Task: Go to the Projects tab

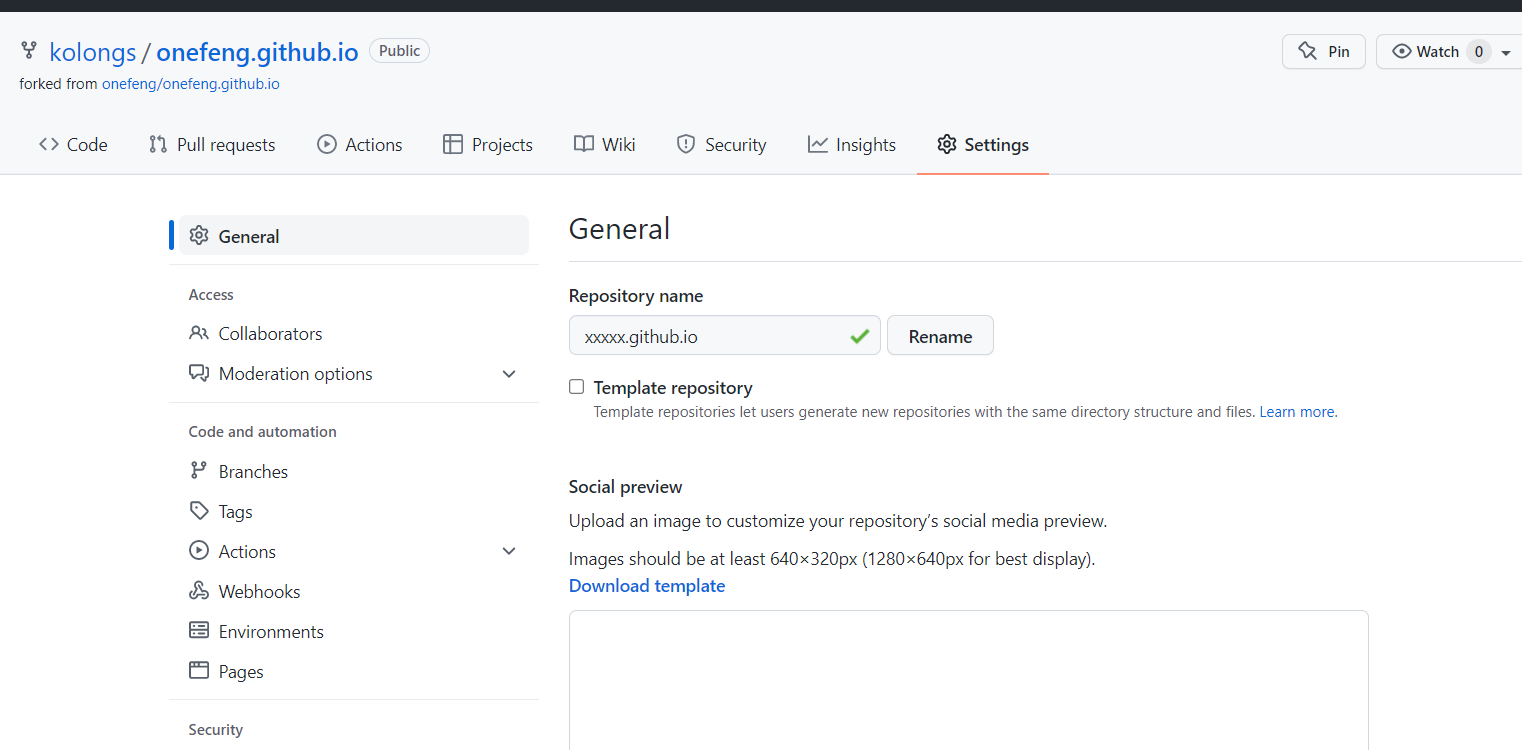Action: (x=488, y=145)
